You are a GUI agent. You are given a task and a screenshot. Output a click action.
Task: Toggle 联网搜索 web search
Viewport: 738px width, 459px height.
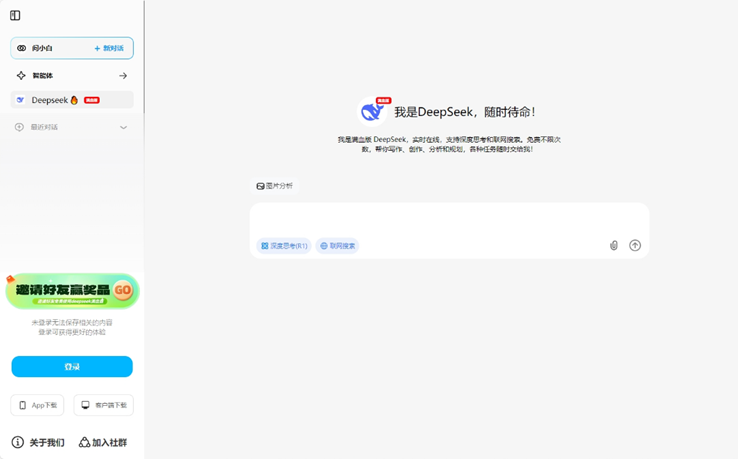coord(337,246)
